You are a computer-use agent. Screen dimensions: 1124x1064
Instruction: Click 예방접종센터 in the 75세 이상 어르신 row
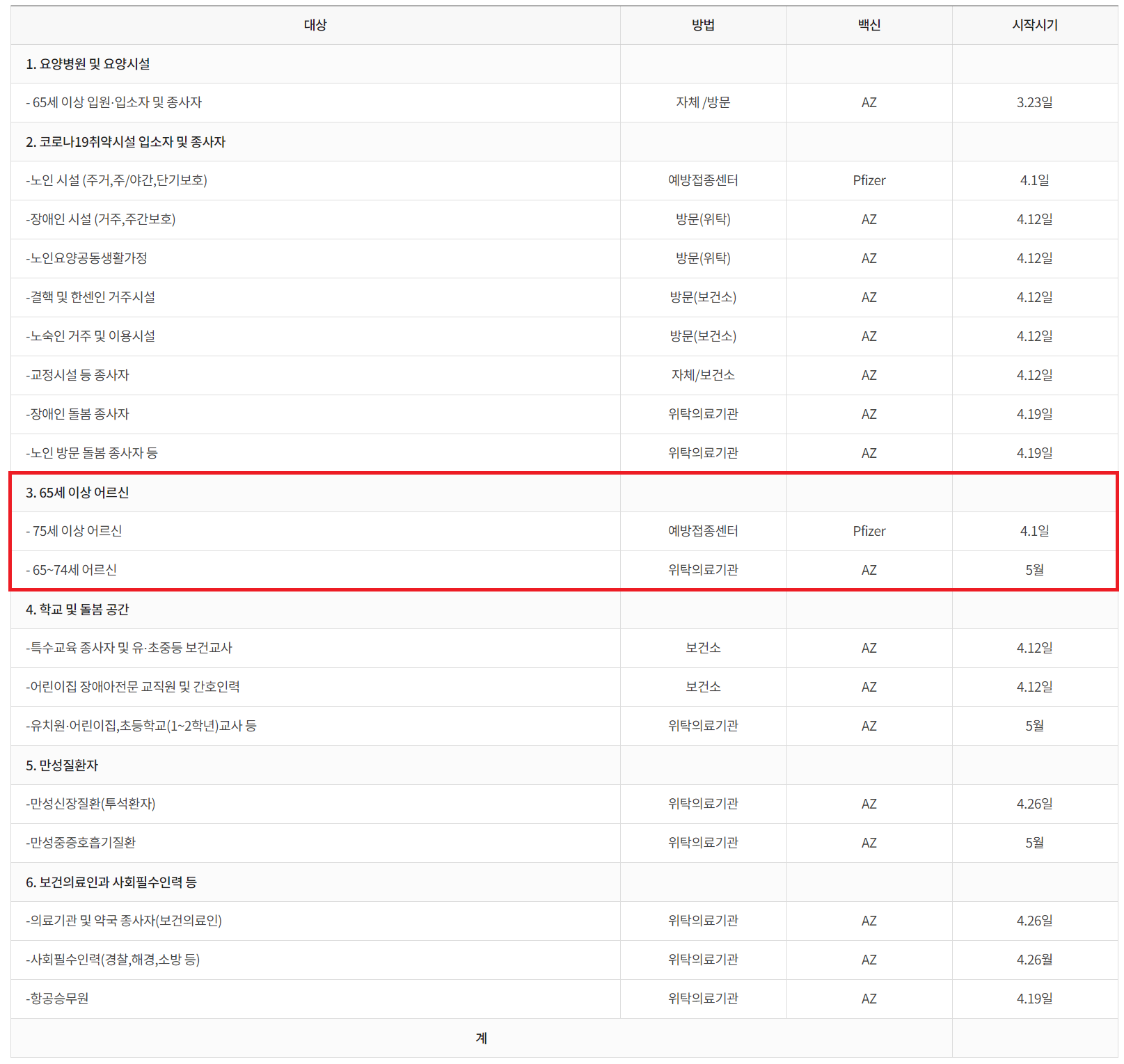tap(703, 531)
